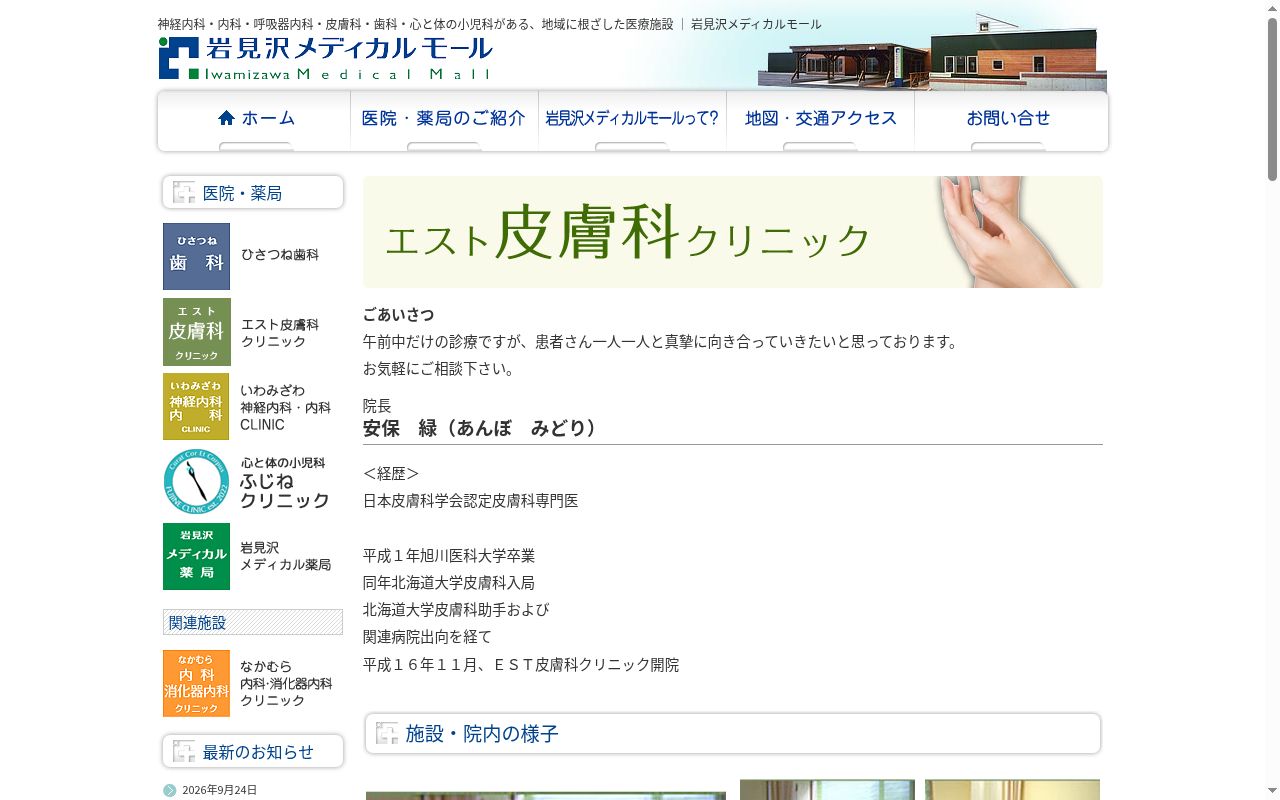Follow the ひさつね歯科 text link
Screen dimensions: 1280x800
[280, 255]
